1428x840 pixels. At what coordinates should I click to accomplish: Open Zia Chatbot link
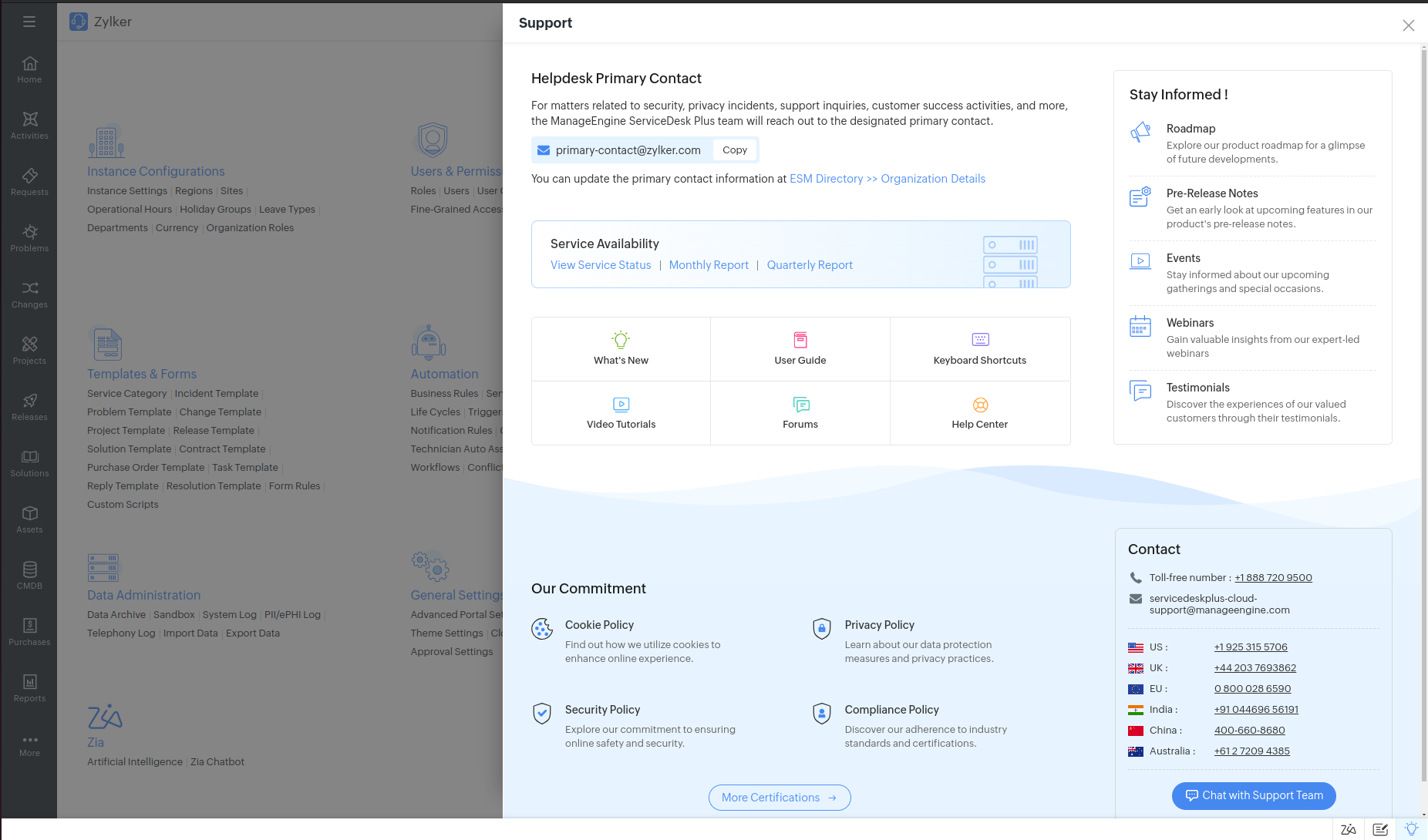(217, 762)
